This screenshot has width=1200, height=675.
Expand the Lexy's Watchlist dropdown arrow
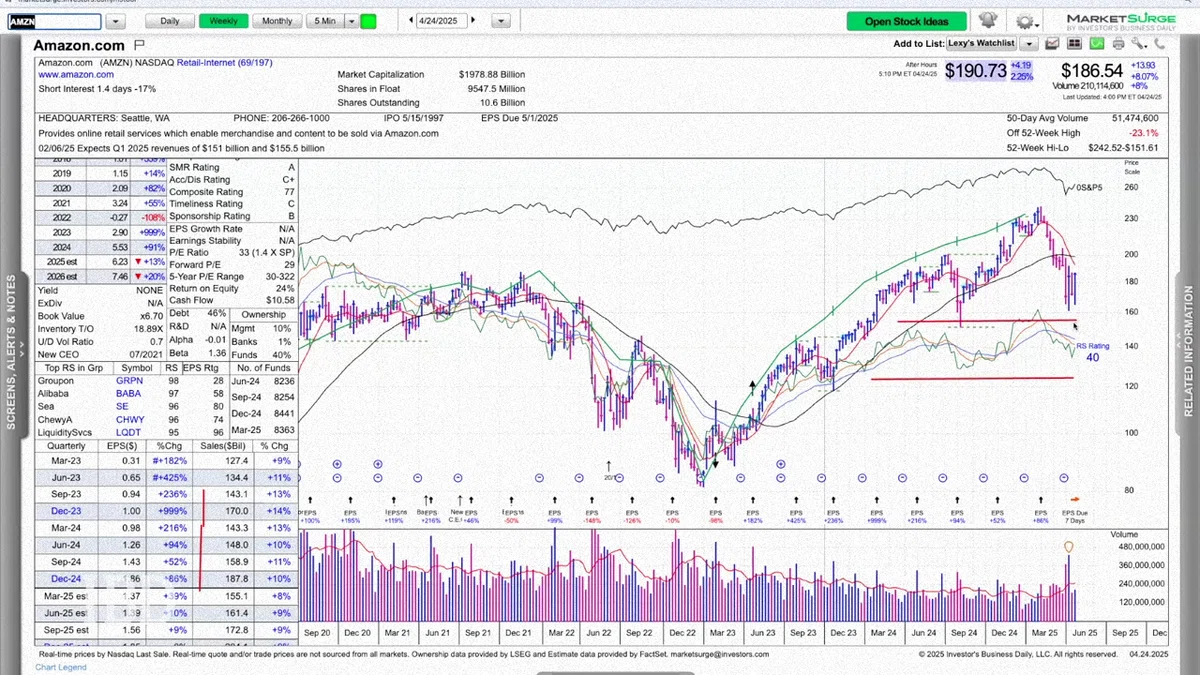(x=1029, y=44)
